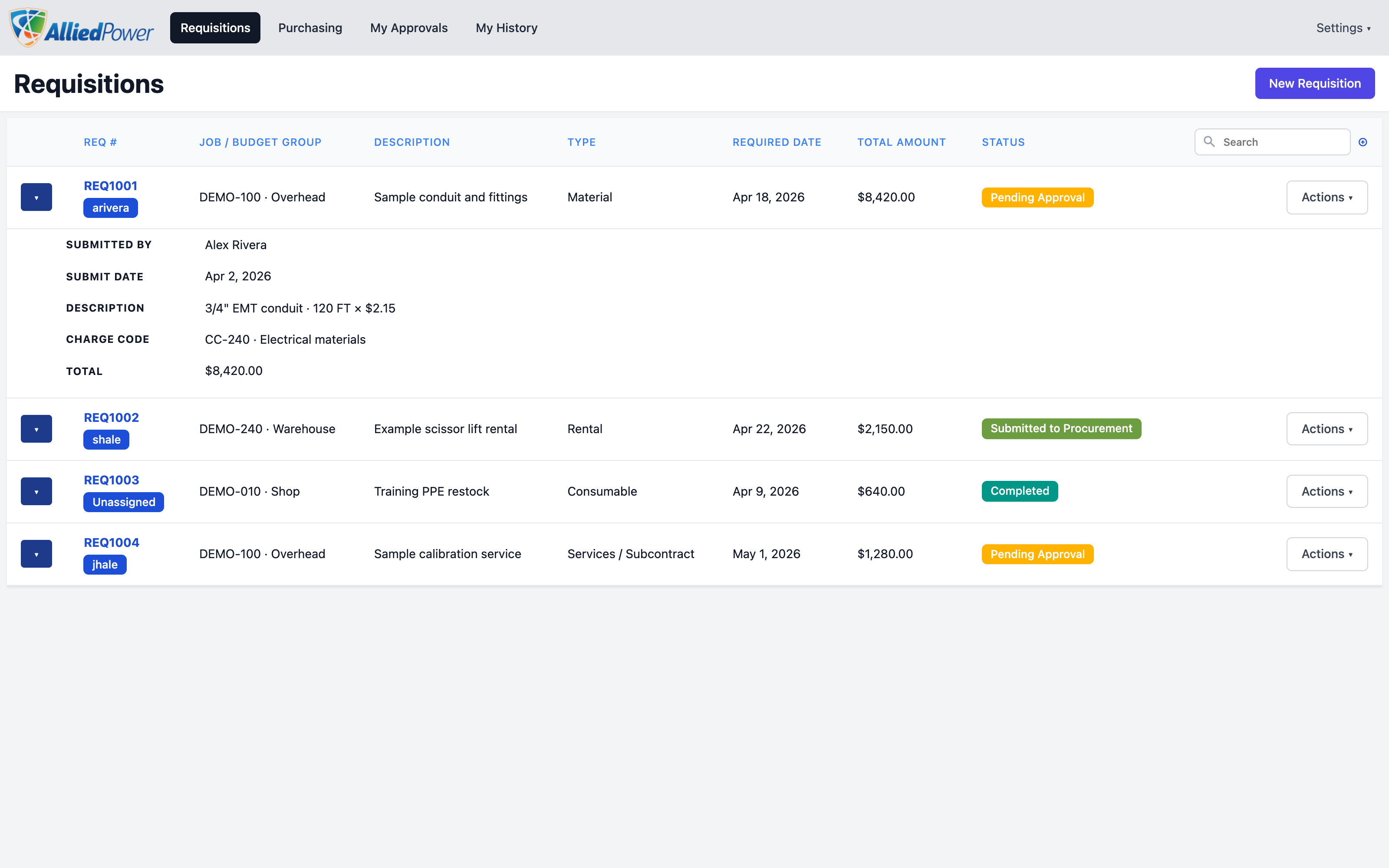Expand the REQ1004 row details
The width and height of the screenshot is (1389, 868).
click(36, 554)
